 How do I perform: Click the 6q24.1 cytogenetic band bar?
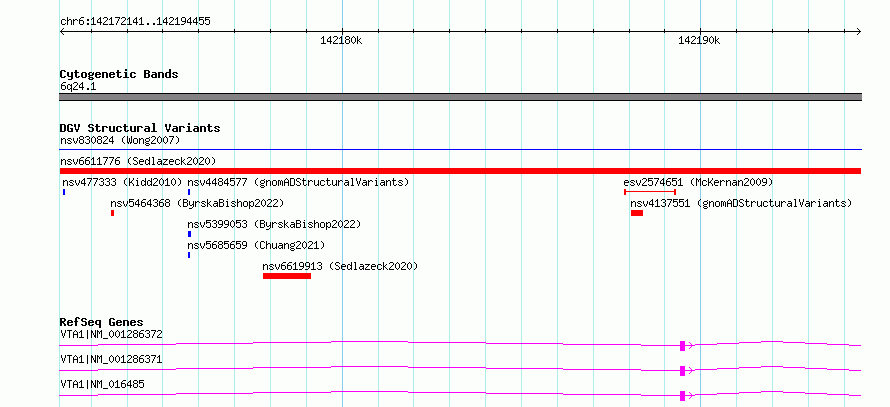[460, 97]
